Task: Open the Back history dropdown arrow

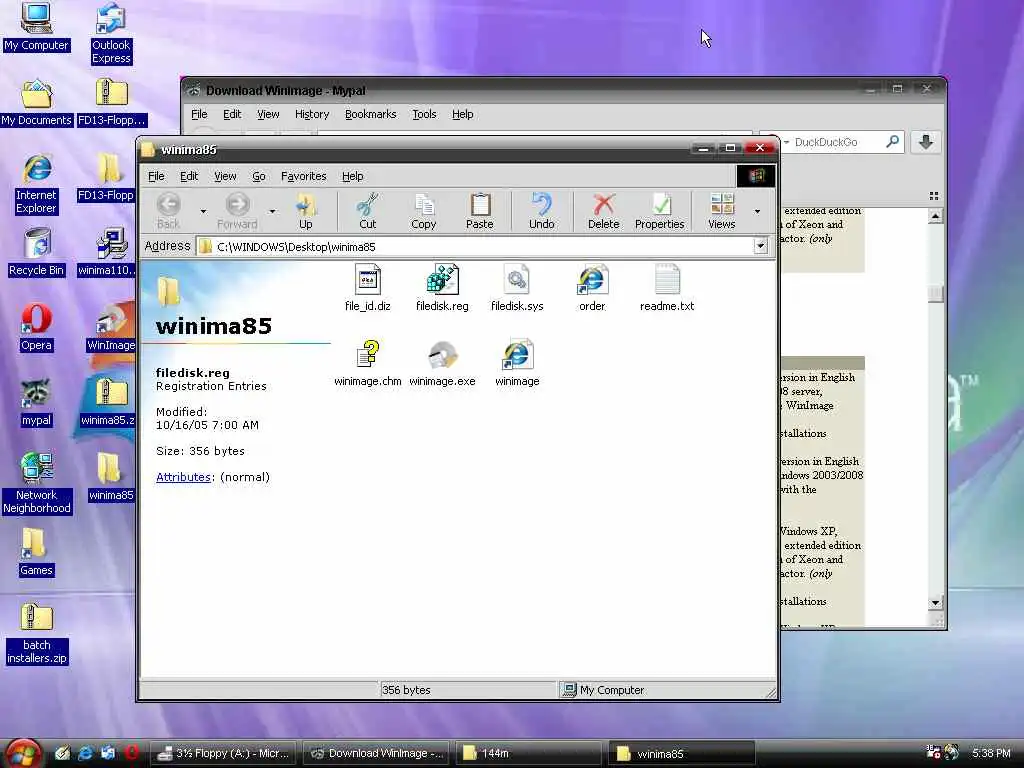Action: [x=203, y=211]
